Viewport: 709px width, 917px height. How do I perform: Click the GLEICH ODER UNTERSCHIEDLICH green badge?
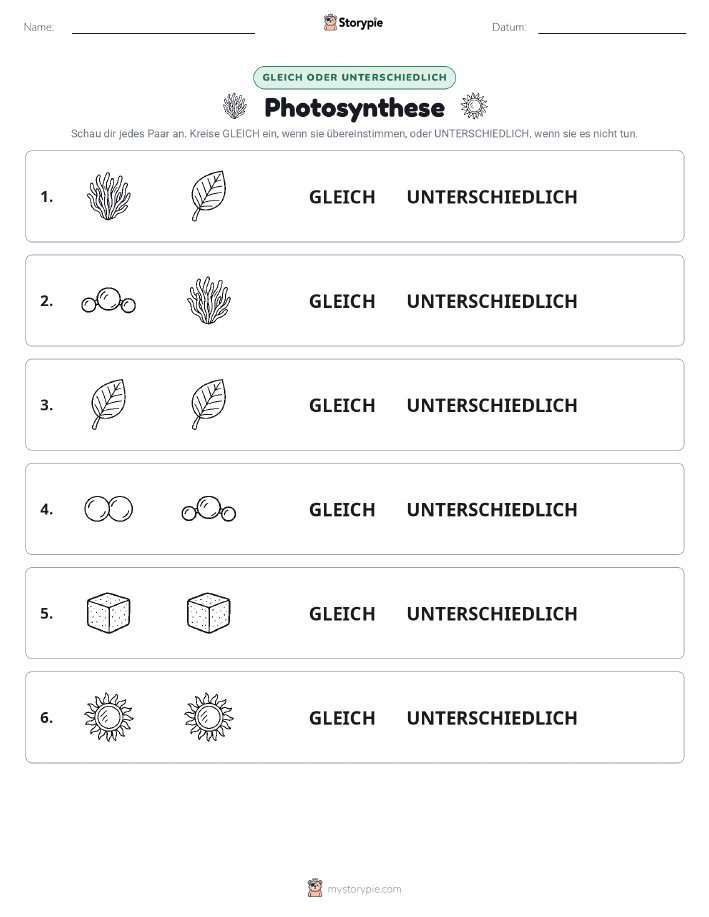coord(354,77)
